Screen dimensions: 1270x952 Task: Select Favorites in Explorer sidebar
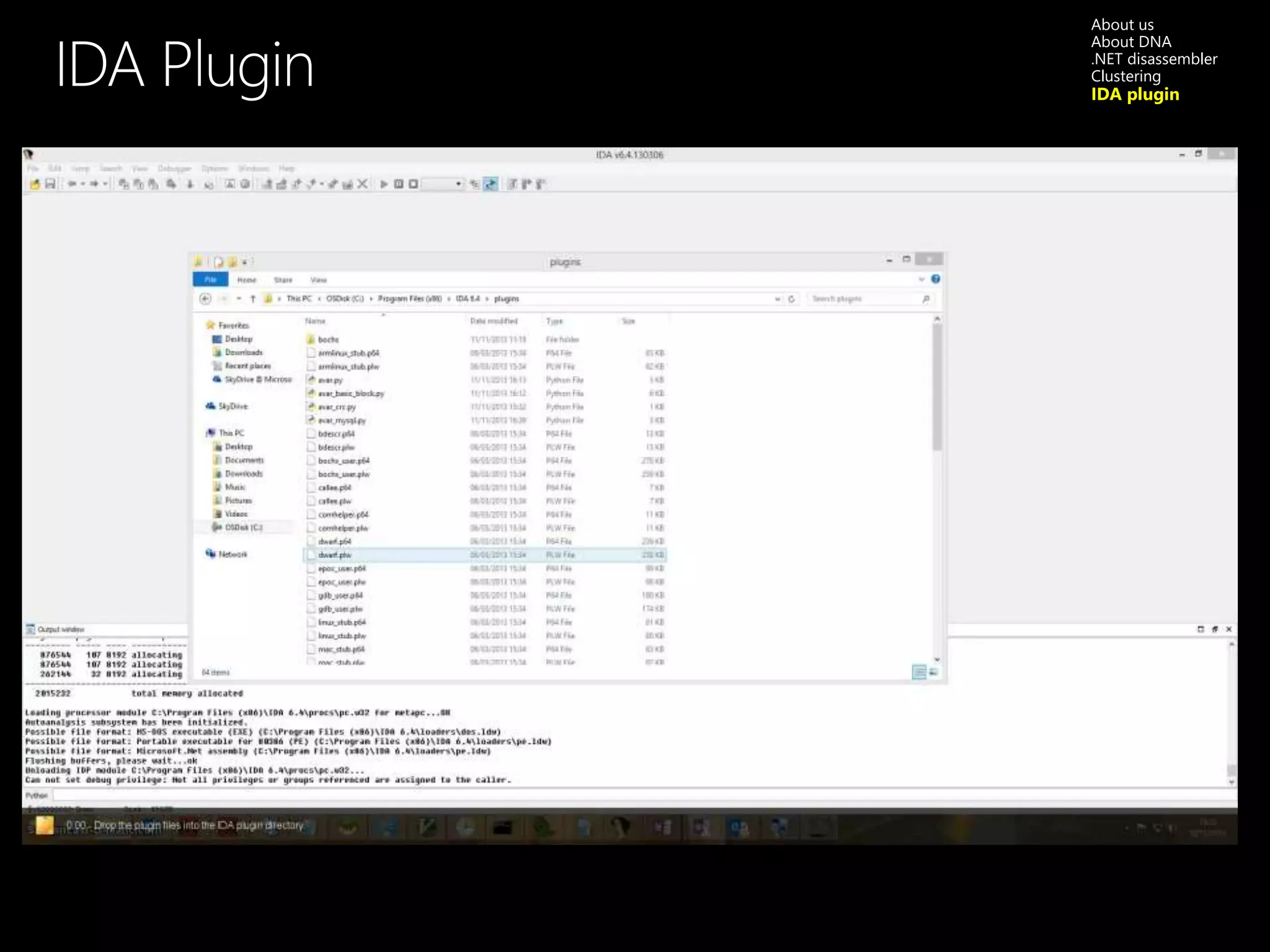tap(228, 325)
